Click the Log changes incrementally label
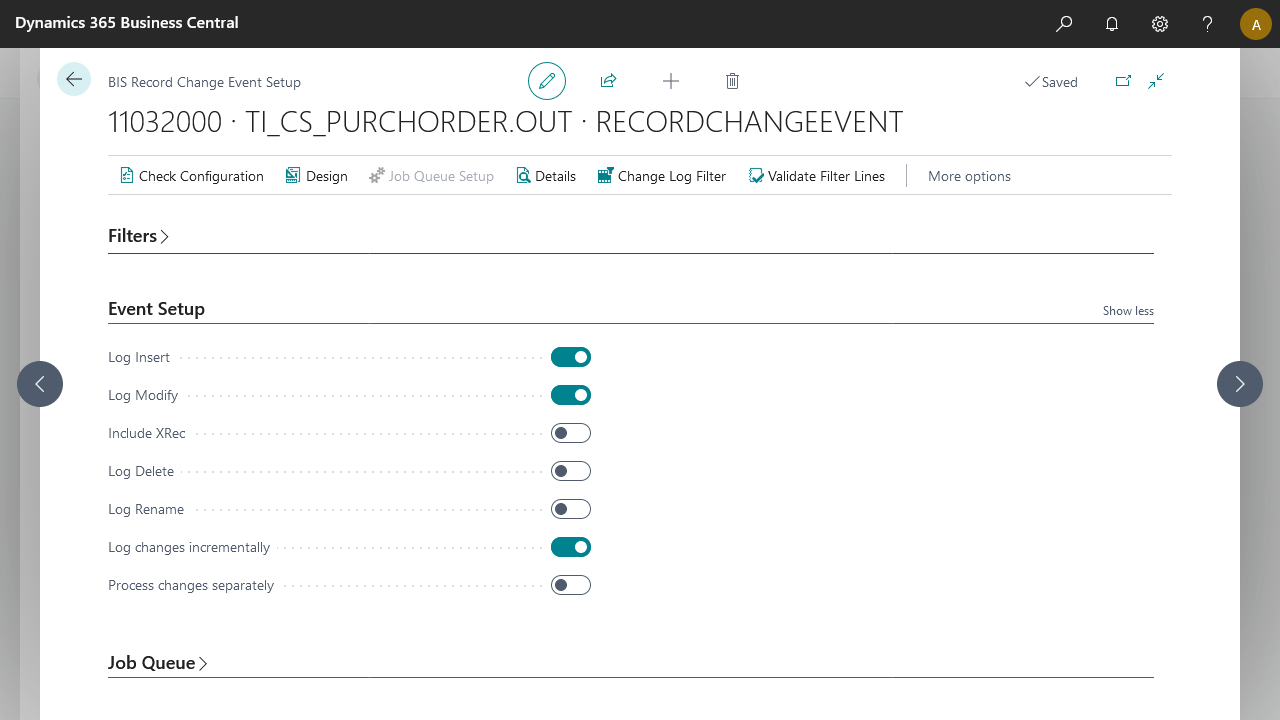The image size is (1280, 720). [189, 547]
